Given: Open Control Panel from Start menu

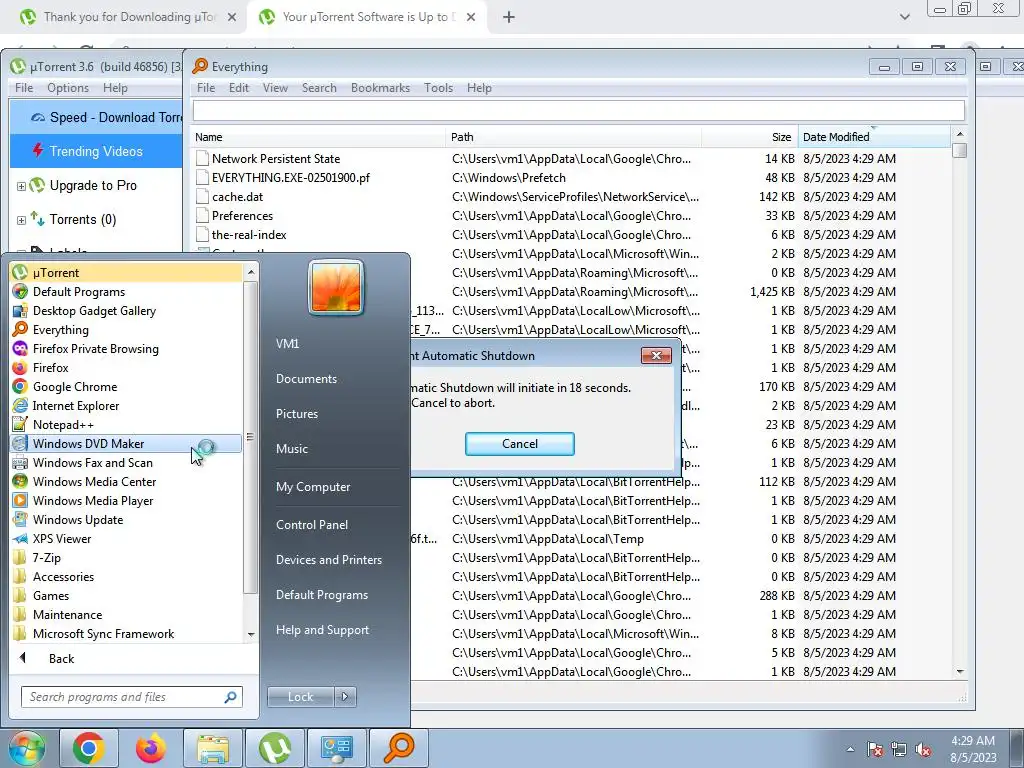Looking at the screenshot, I should point(312,524).
